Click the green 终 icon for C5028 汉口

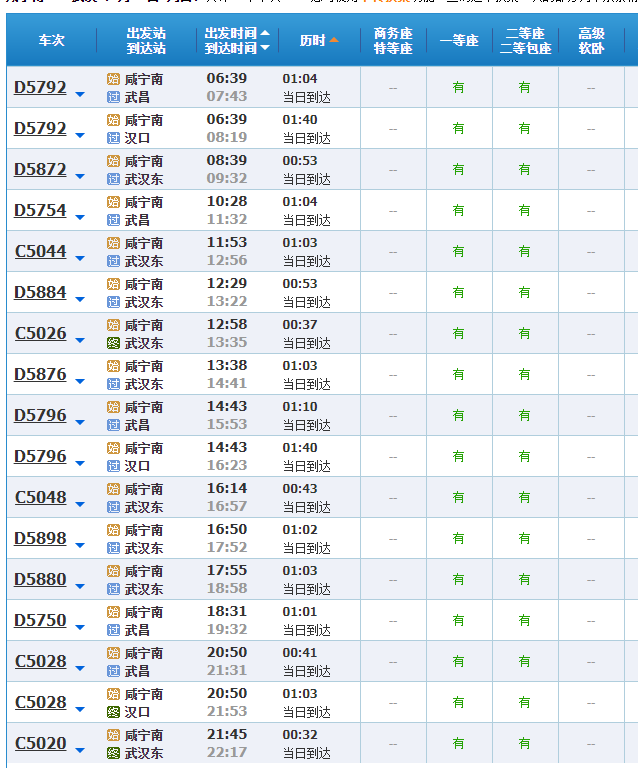click(x=114, y=712)
